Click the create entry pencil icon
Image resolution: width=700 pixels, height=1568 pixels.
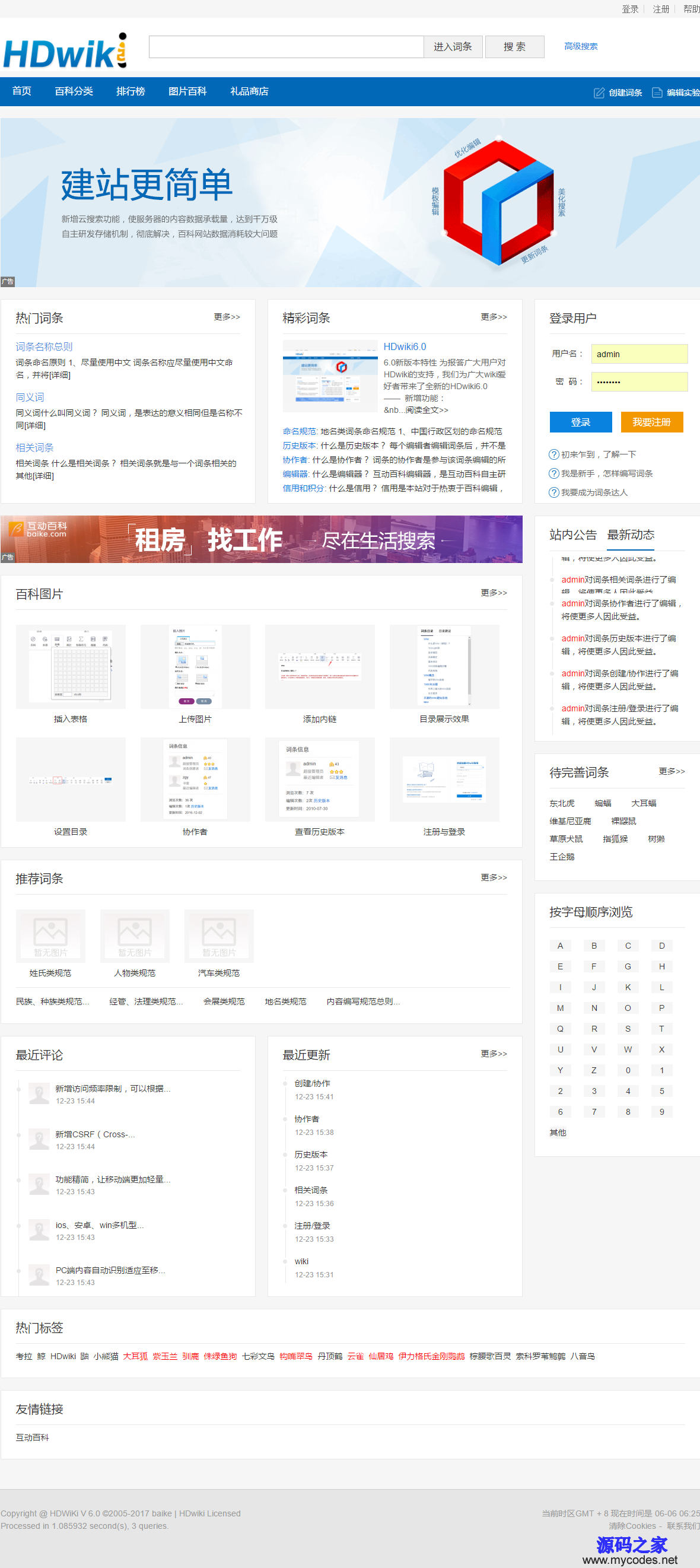pyautogui.click(x=599, y=93)
